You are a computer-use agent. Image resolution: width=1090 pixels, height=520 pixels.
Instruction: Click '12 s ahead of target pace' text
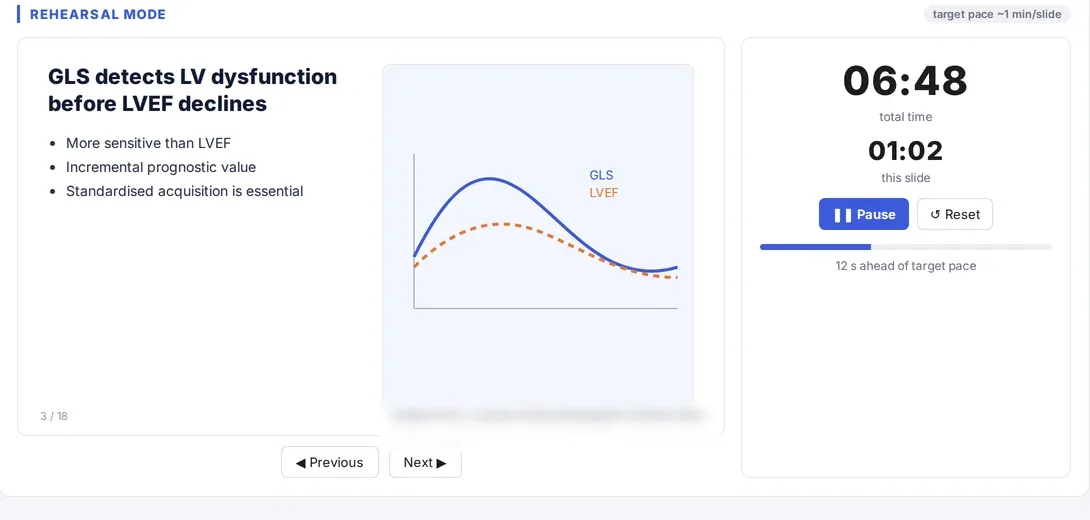point(905,266)
